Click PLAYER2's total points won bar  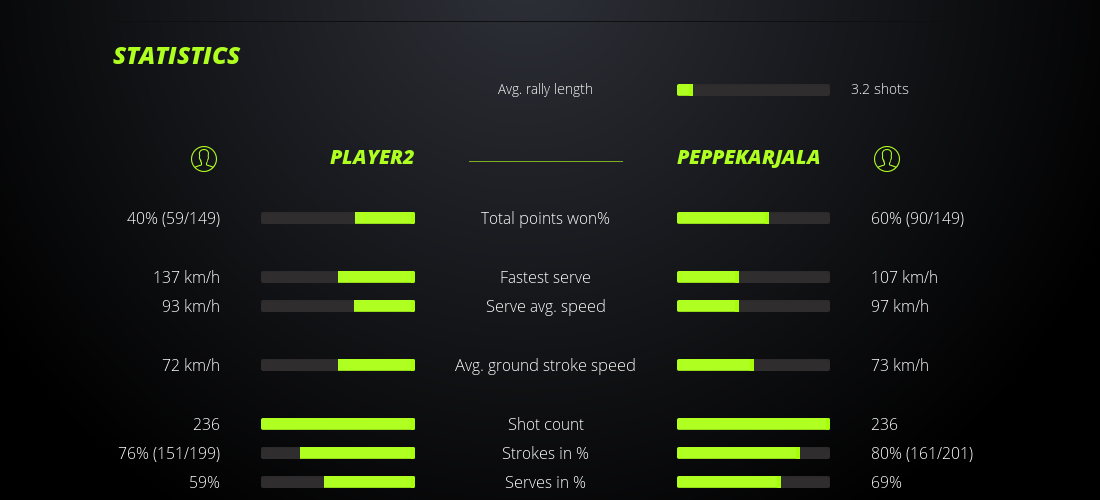[x=338, y=218]
